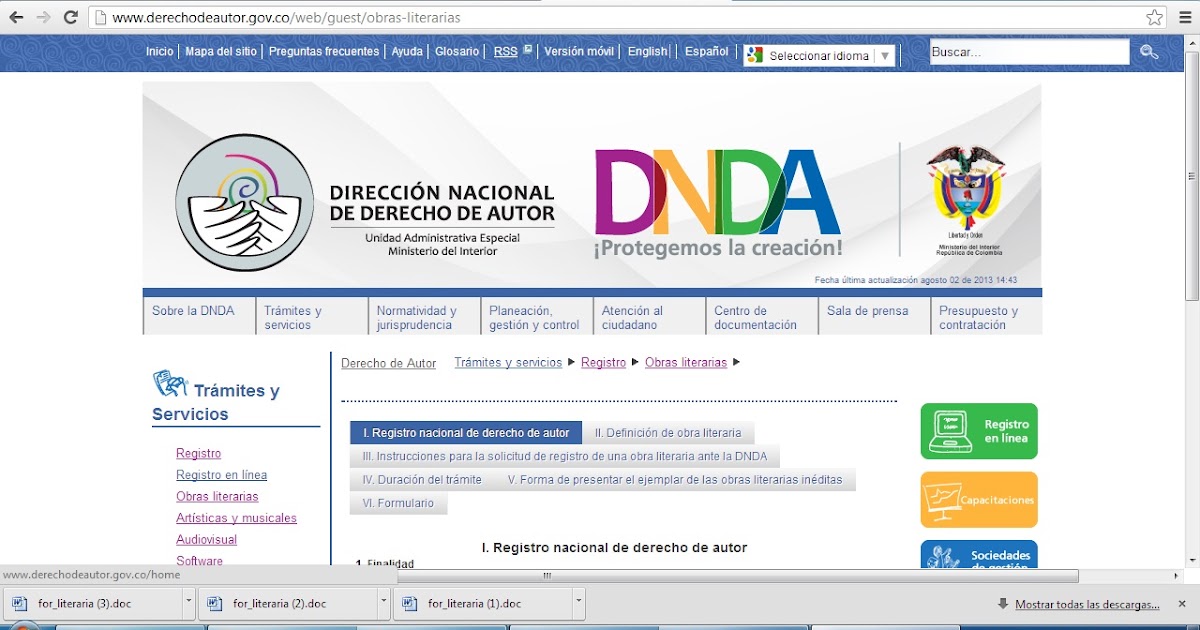
Task: Open the Sobre la DNDA menu
Action: pos(199,316)
